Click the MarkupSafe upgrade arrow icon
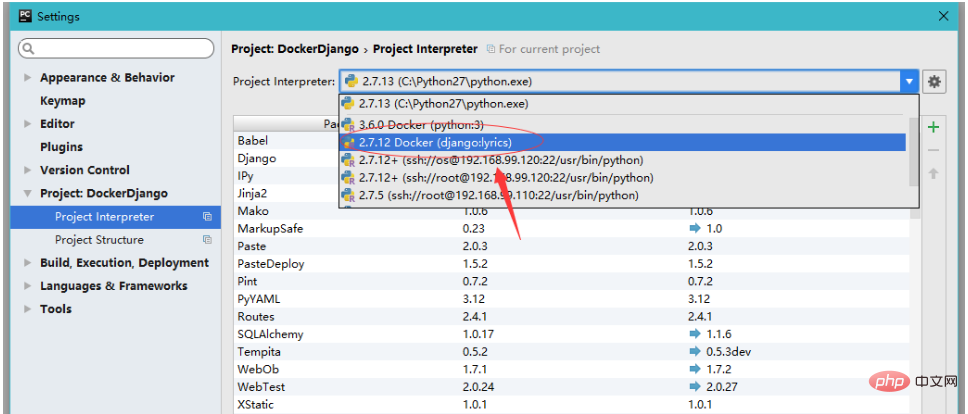The image size is (968, 414). (x=695, y=228)
